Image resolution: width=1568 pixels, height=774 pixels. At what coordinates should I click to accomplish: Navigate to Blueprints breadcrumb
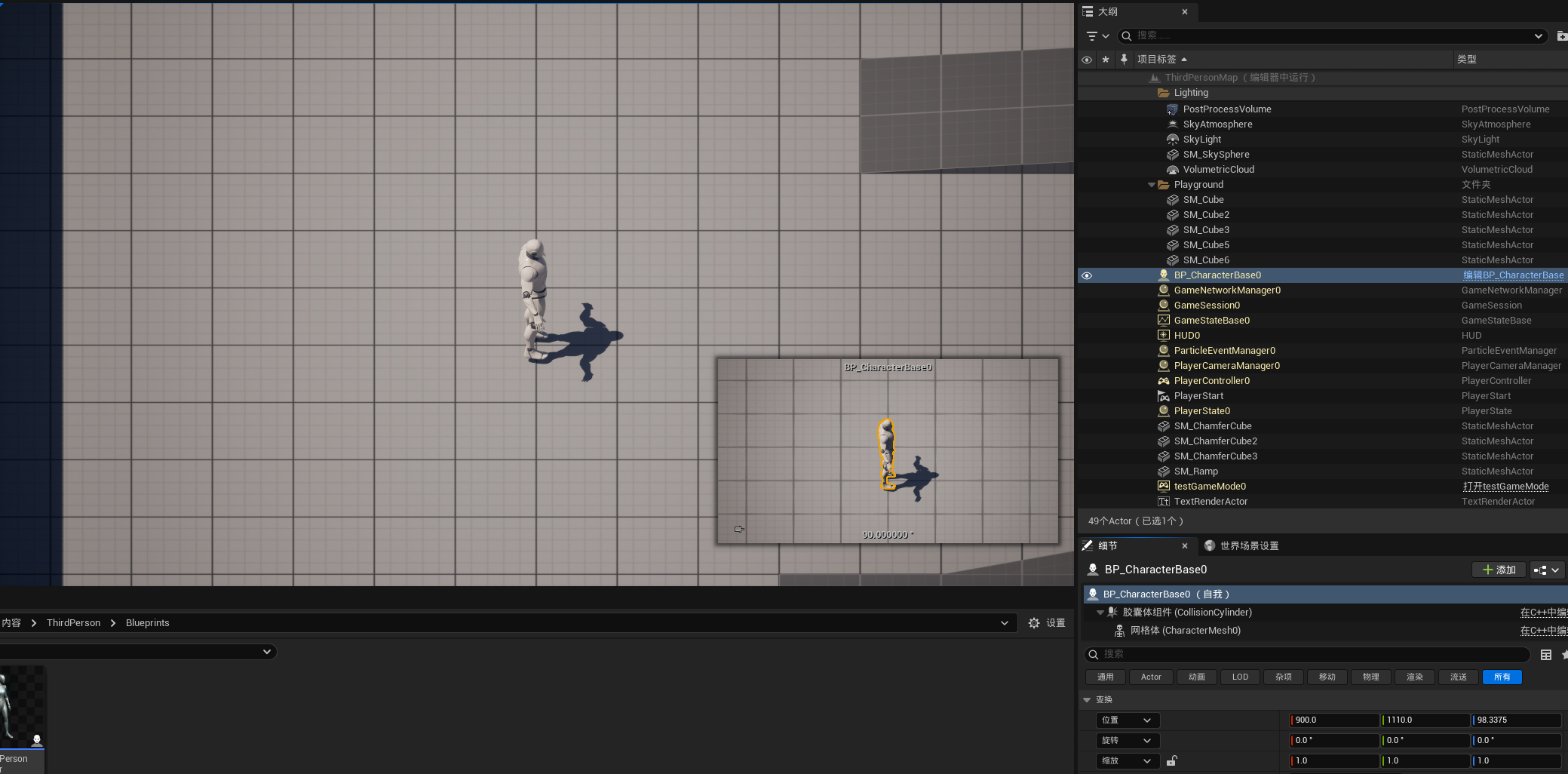(148, 623)
